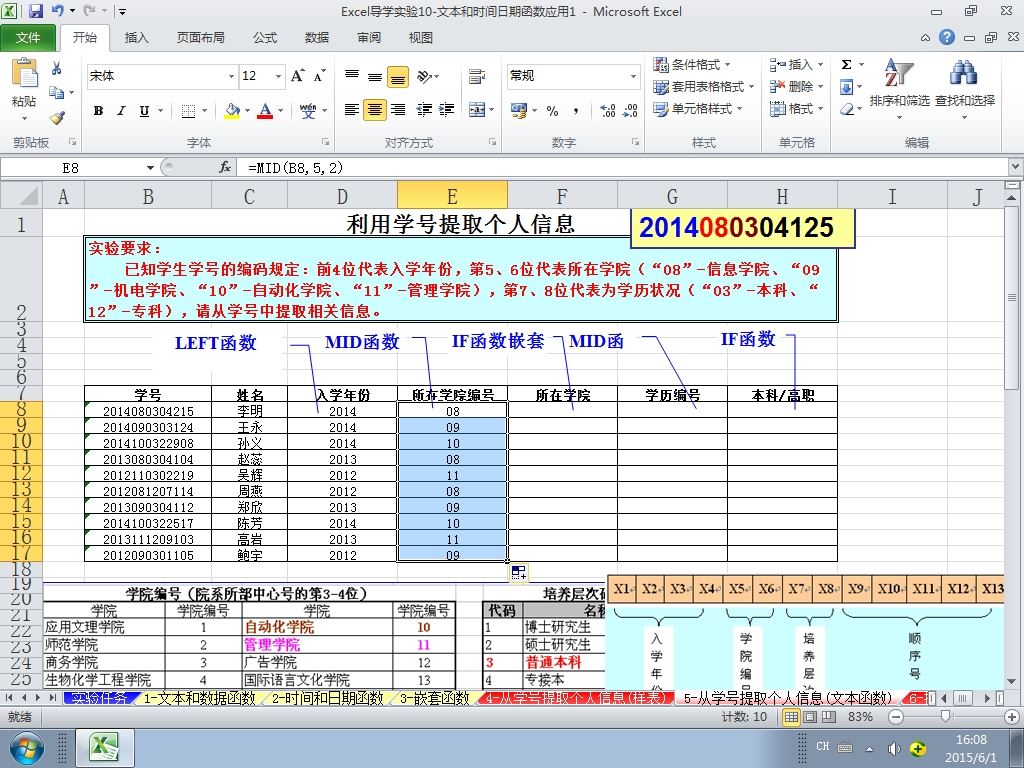Click the Page Layout view status bar icon

(810, 717)
